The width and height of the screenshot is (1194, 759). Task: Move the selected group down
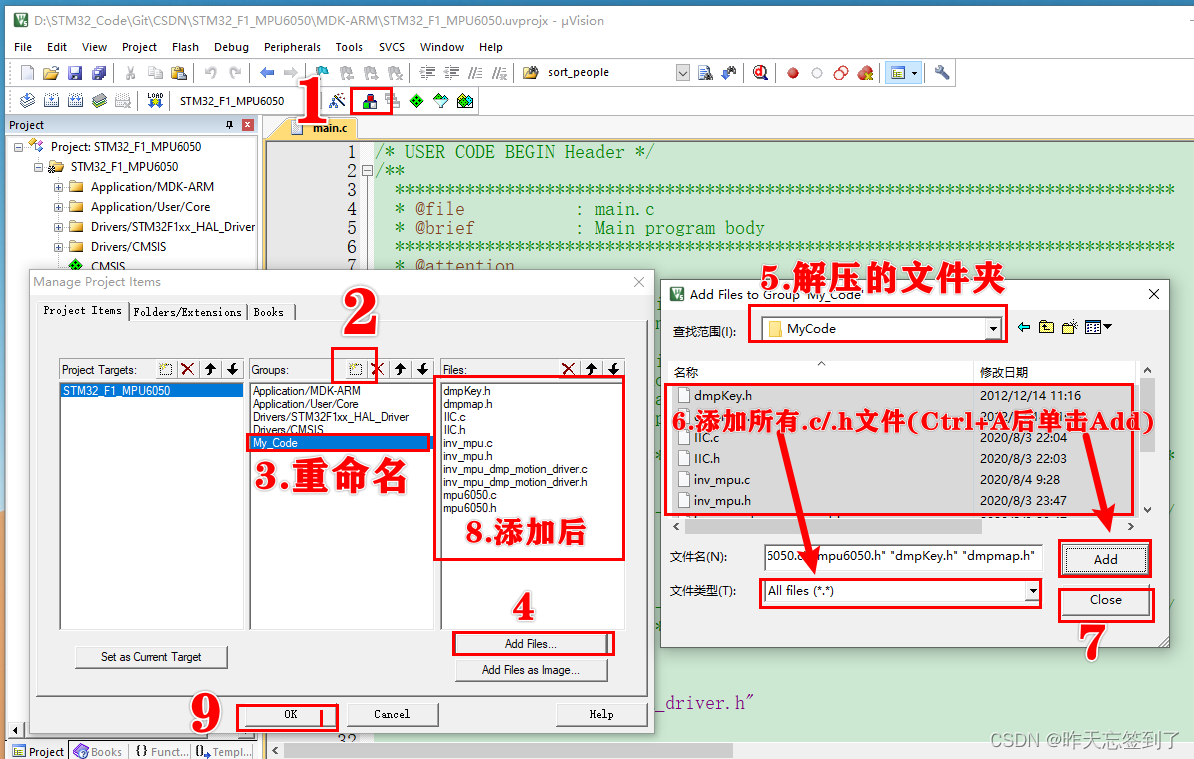423,369
